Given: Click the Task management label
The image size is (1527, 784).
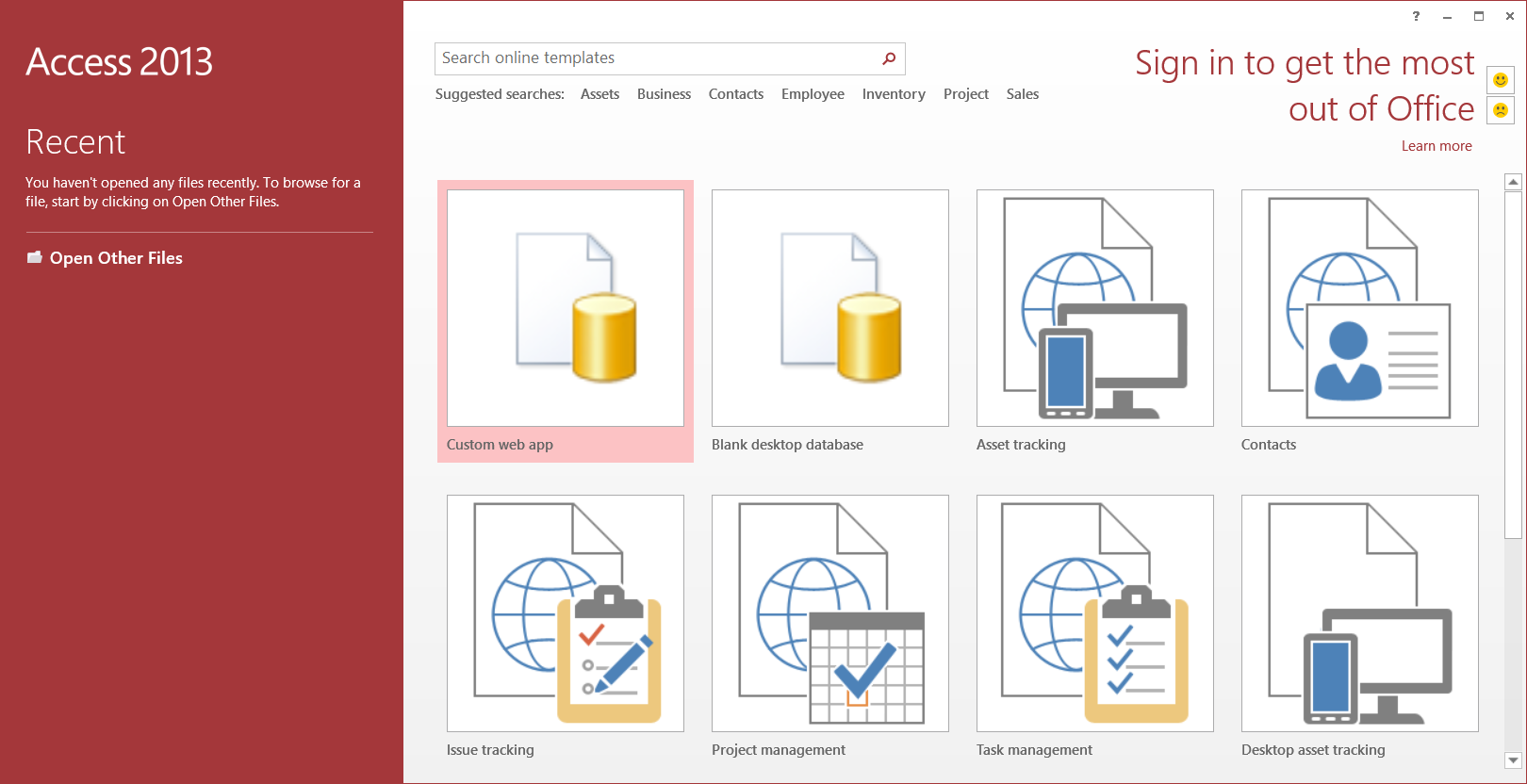Looking at the screenshot, I should (1034, 750).
